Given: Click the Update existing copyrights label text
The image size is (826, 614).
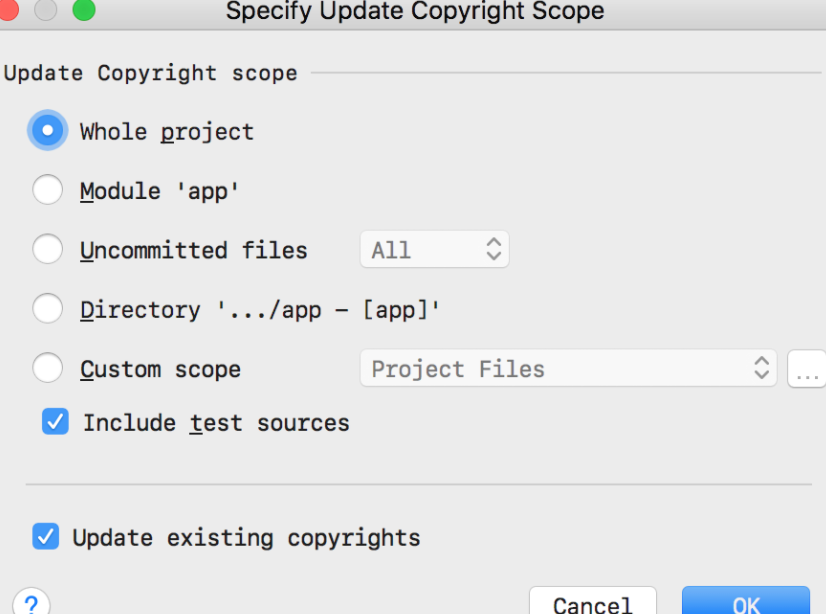Looking at the screenshot, I should [247, 538].
